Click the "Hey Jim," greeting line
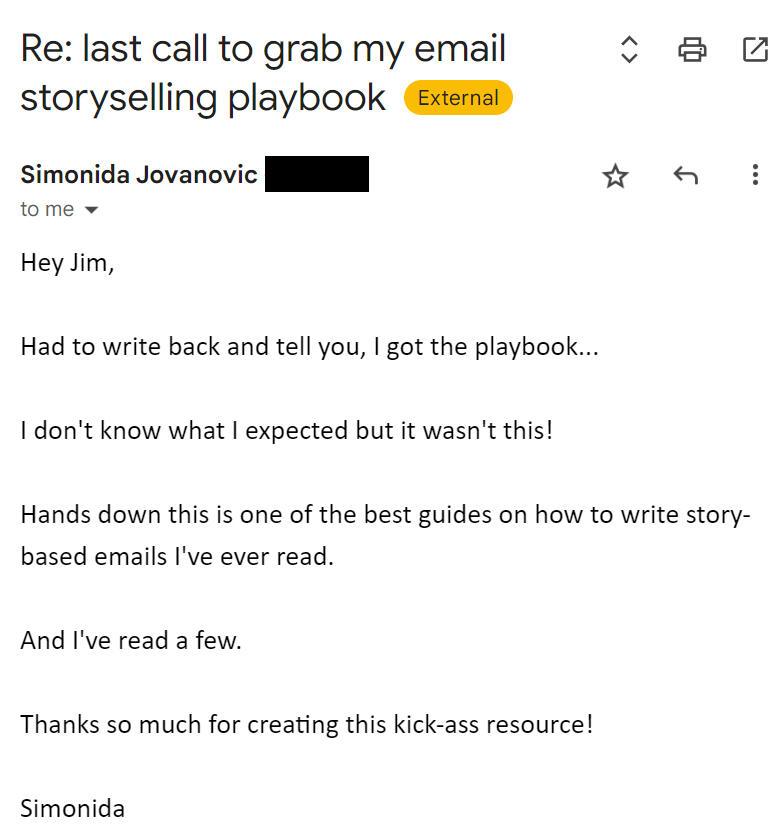The width and height of the screenshot is (782, 840). tap(67, 264)
